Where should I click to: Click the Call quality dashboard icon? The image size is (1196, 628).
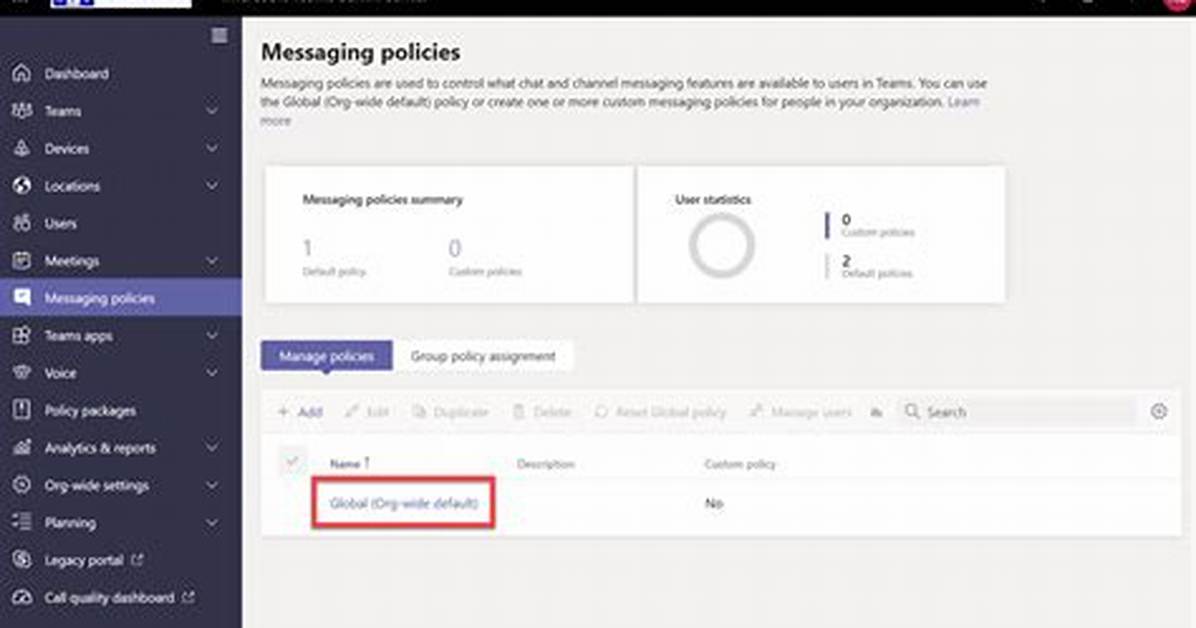click(x=21, y=597)
